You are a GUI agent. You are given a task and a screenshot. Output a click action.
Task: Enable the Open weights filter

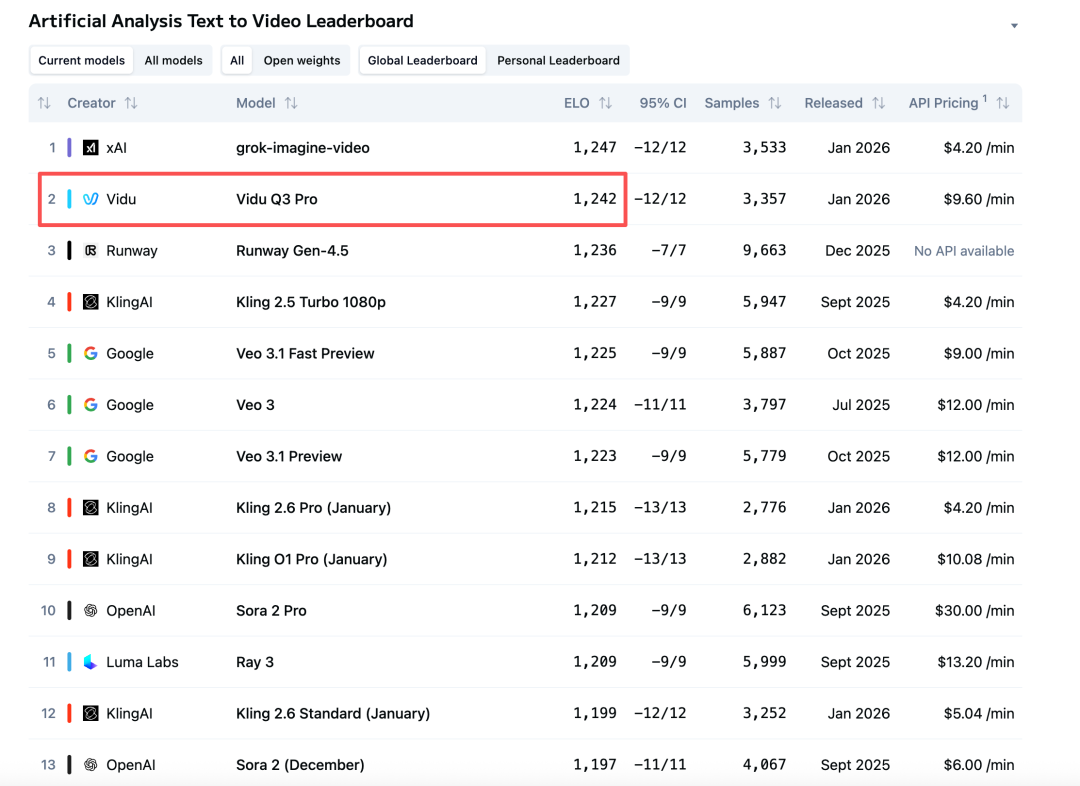tap(301, 60)
